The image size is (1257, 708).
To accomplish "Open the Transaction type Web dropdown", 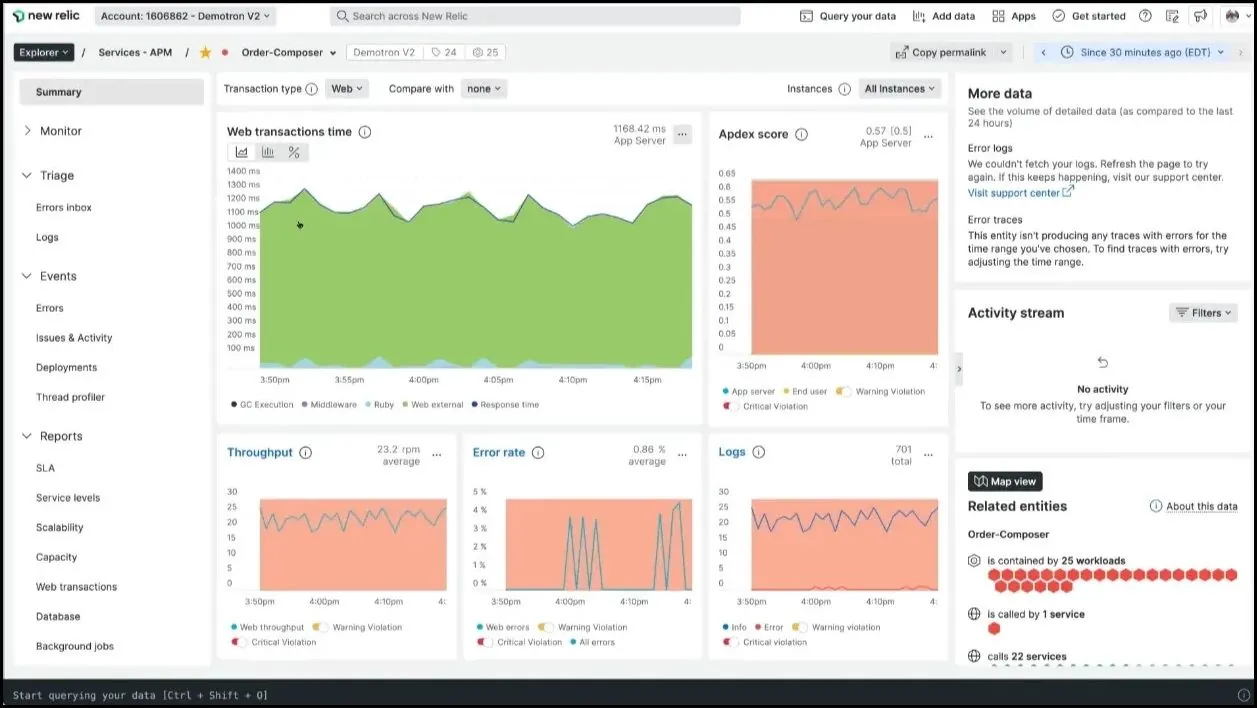I will (347, 89).
